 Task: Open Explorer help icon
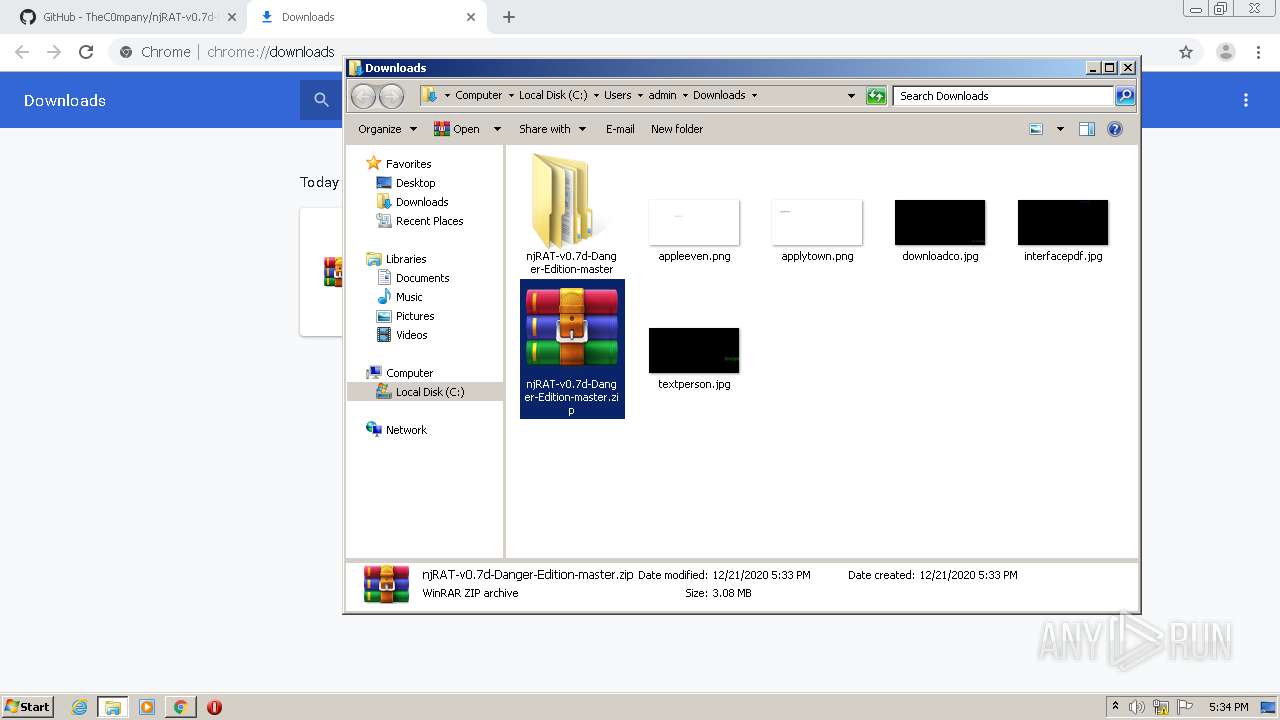click(1115, 129)
